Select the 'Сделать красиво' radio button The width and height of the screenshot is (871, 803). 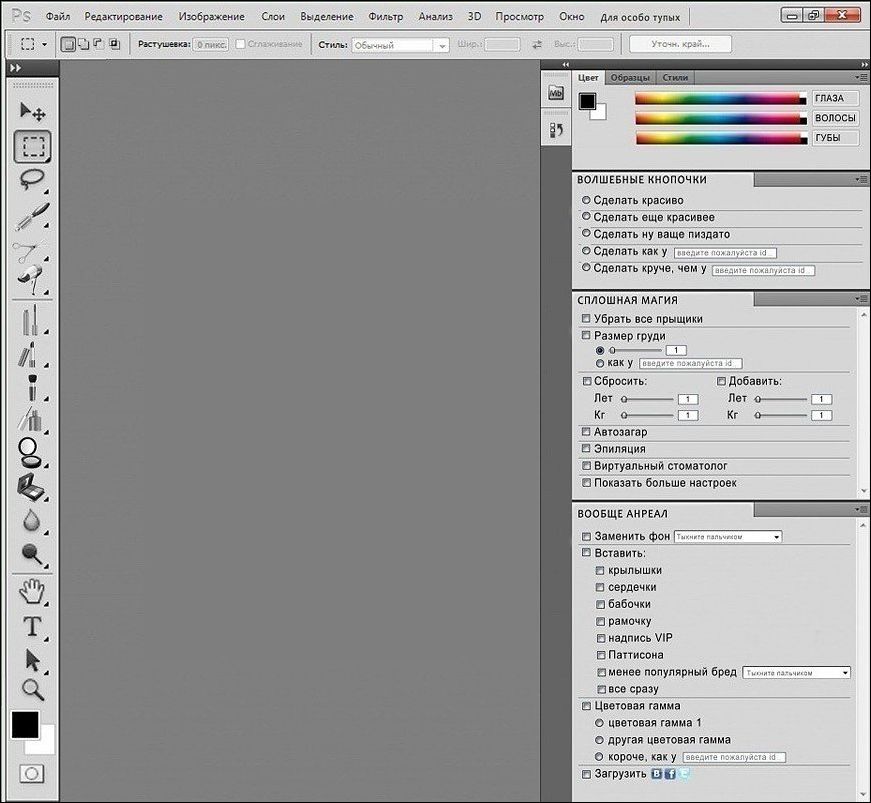click(586, 200)
